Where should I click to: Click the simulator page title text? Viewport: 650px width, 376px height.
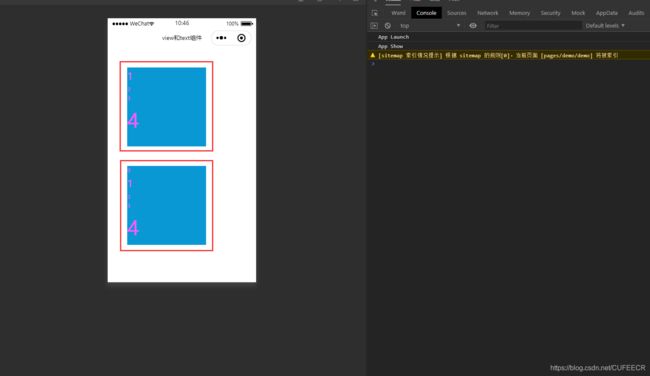click(x=182, y=38)
